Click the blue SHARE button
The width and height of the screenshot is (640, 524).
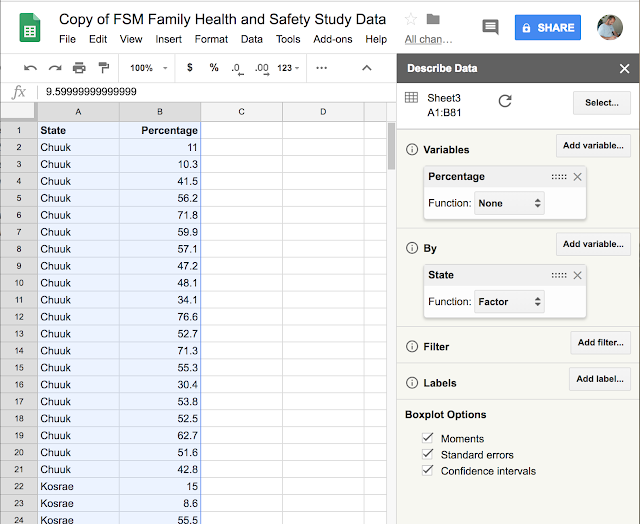click(547, 28)
